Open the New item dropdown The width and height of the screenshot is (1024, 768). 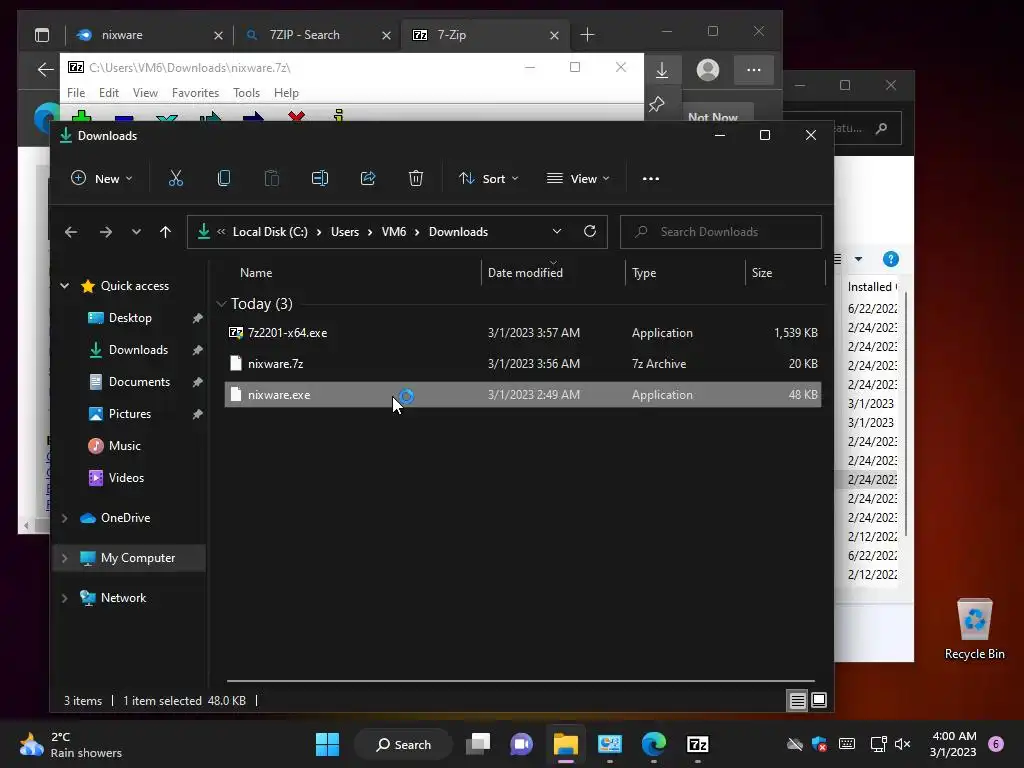(x=102, y=178)
